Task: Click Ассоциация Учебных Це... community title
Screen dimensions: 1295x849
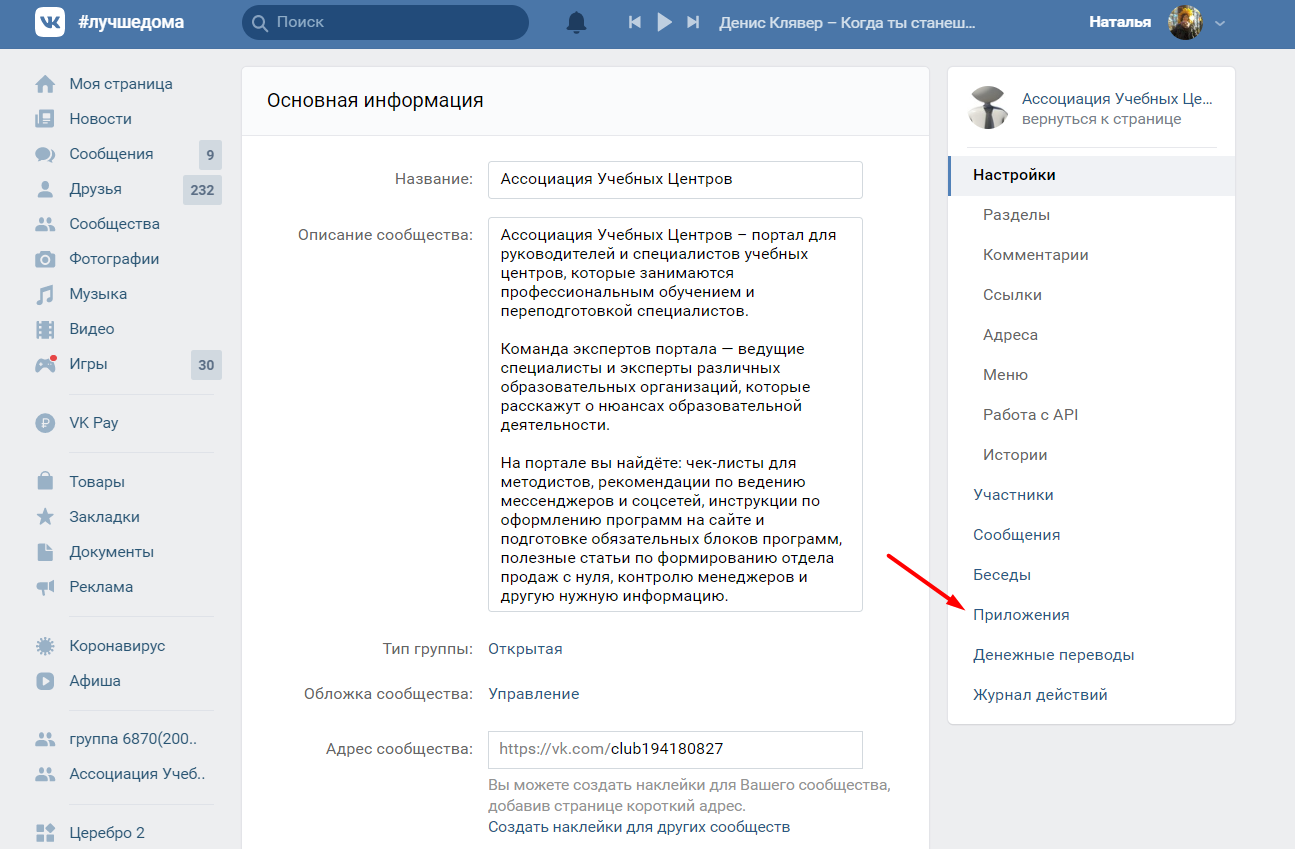Action: [1117, 99]
